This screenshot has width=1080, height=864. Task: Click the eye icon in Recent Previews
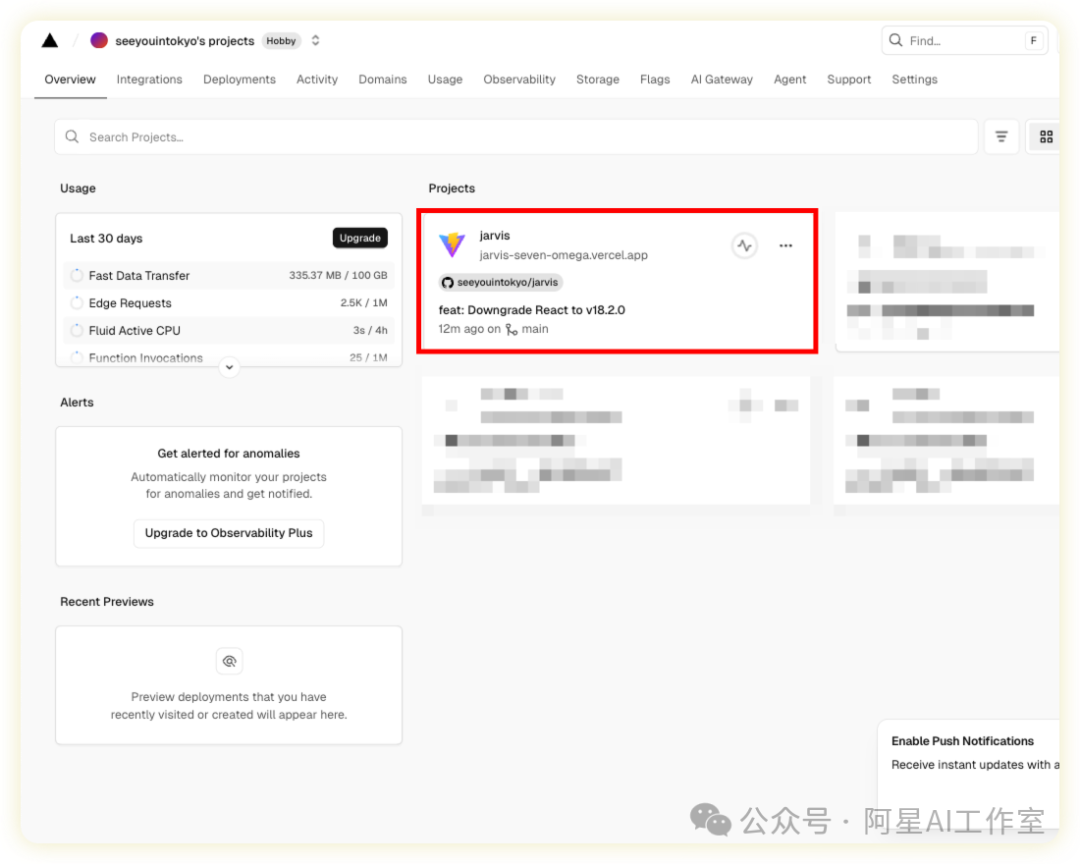(229, 661)
